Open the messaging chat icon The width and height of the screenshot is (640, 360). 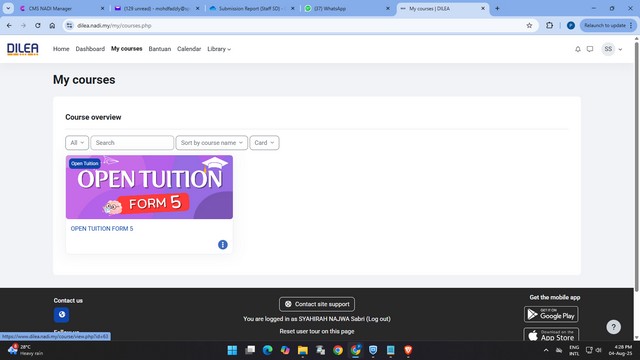(590, 49)
